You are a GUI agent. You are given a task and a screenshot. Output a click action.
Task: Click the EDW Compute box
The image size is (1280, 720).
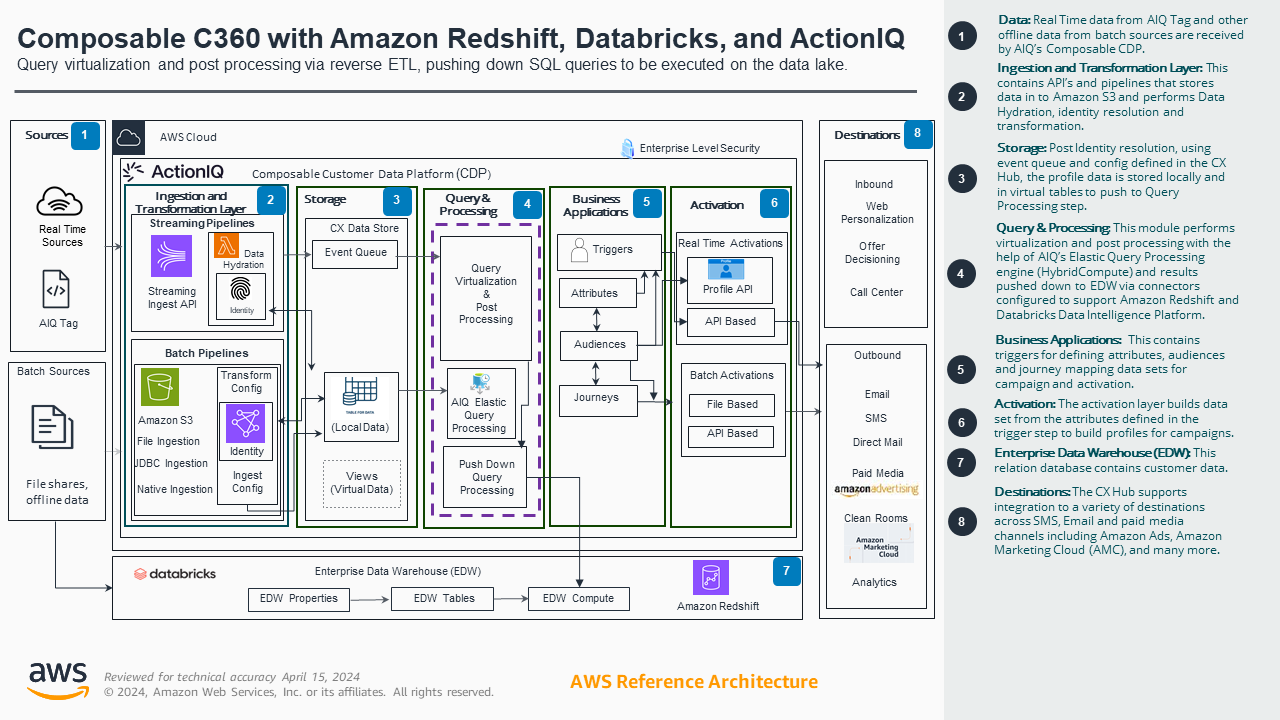[x=578, y=599]
